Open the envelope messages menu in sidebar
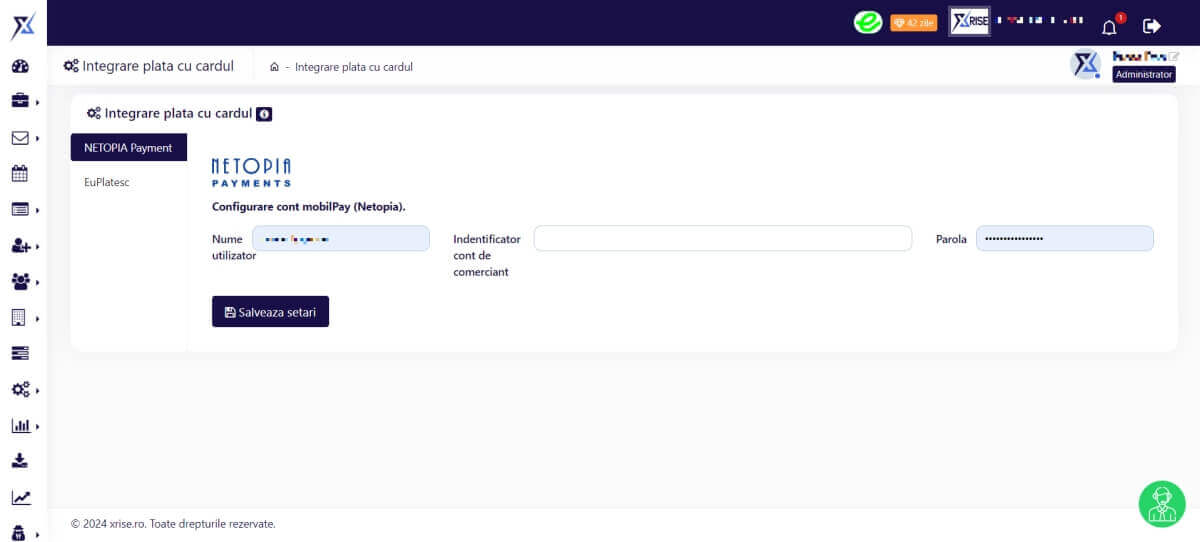Image resolution: width=1200 pixels, height=542 pixels. (x=20, y=138)
